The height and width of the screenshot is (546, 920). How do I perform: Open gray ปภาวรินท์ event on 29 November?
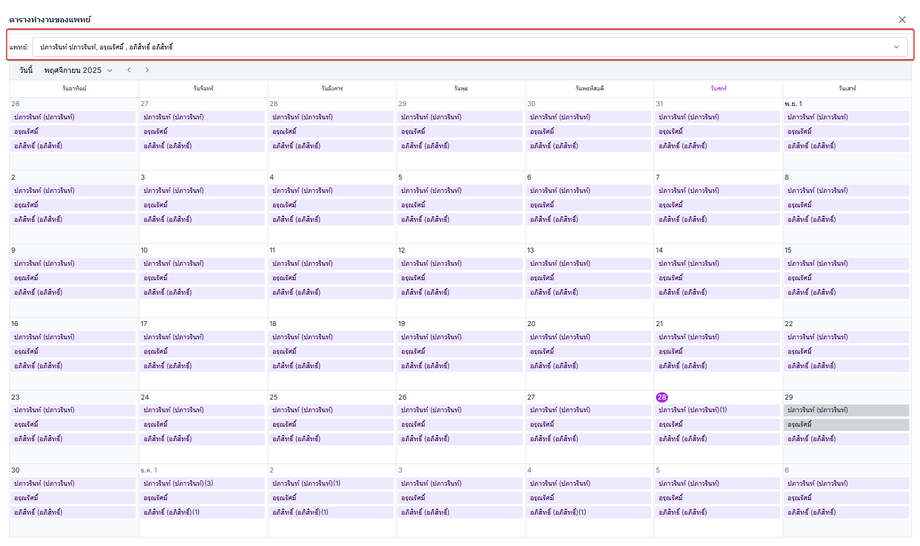tap(847, 410)
